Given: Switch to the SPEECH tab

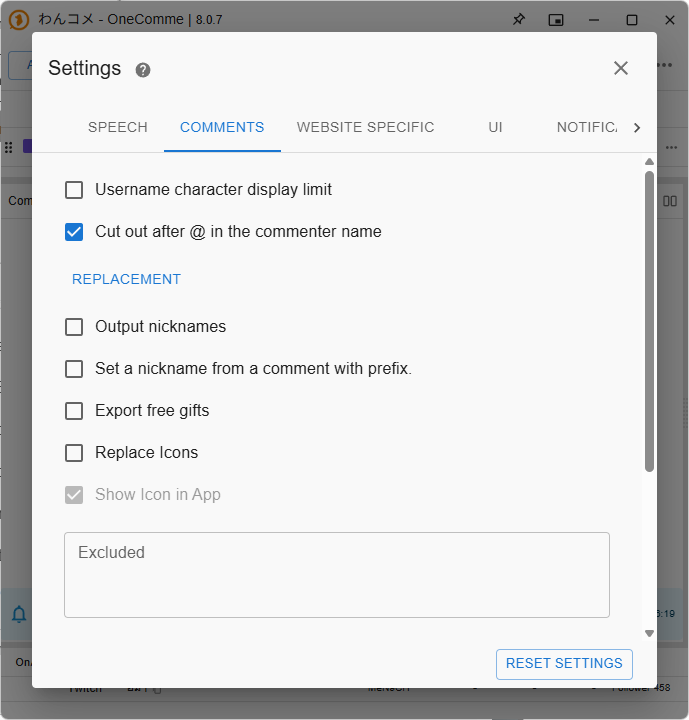Looking at the screenshot, I should click(x=118, y=128).
